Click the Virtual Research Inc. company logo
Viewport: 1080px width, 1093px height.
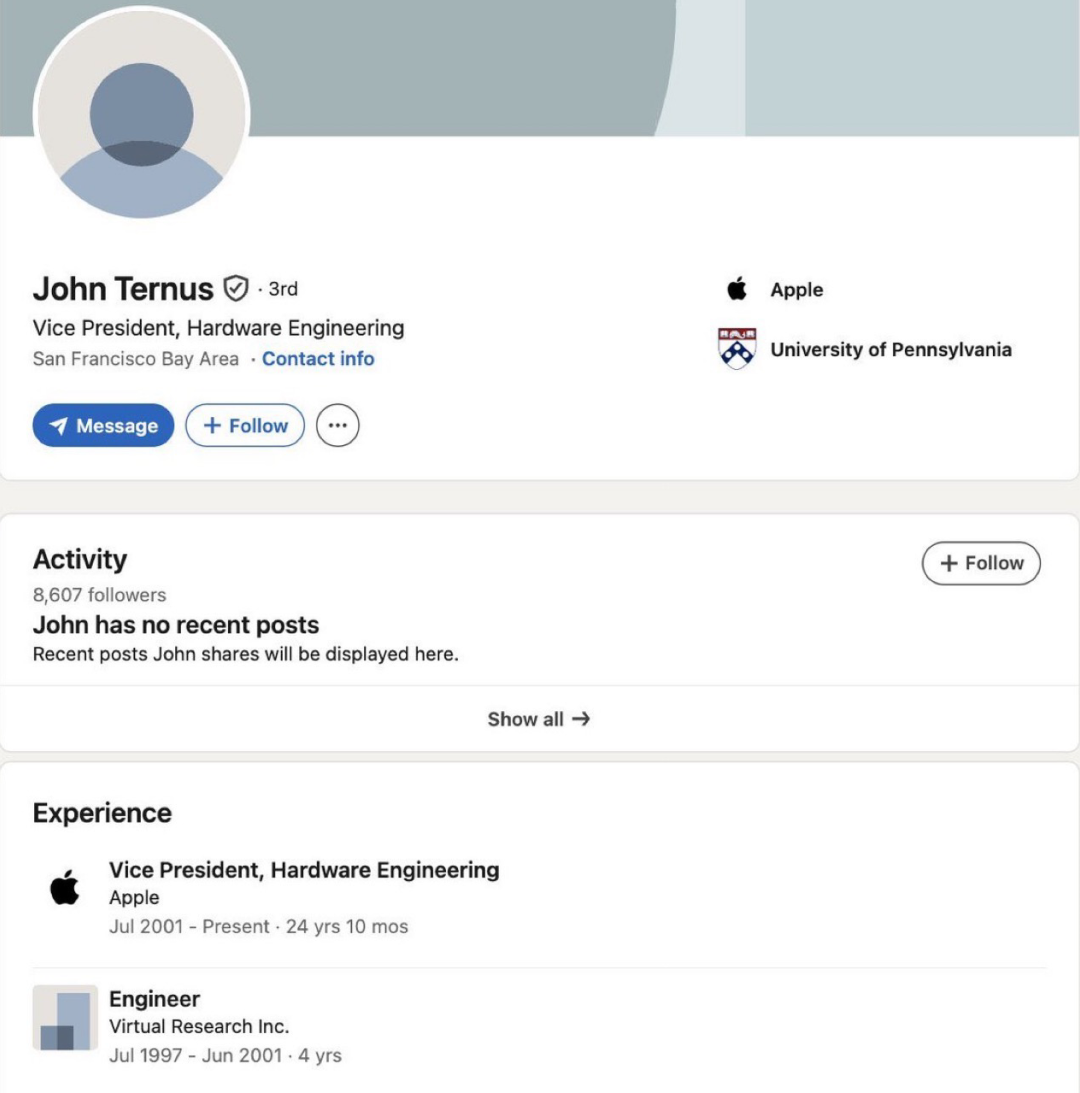pyautogui.click(x=65, y=1017)
